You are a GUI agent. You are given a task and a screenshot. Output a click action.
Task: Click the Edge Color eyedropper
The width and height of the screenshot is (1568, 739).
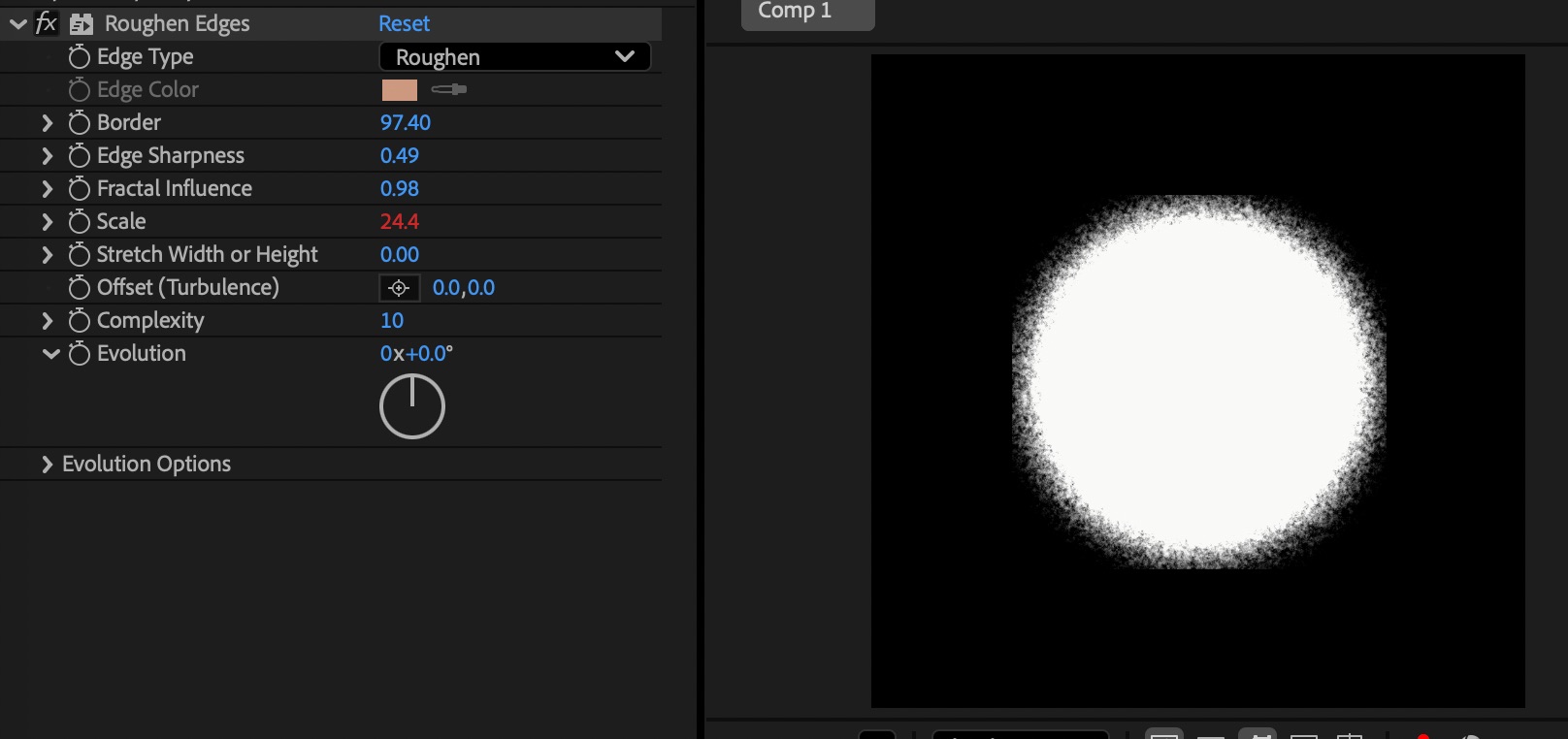pyautogui.click(x=448, y=89)
